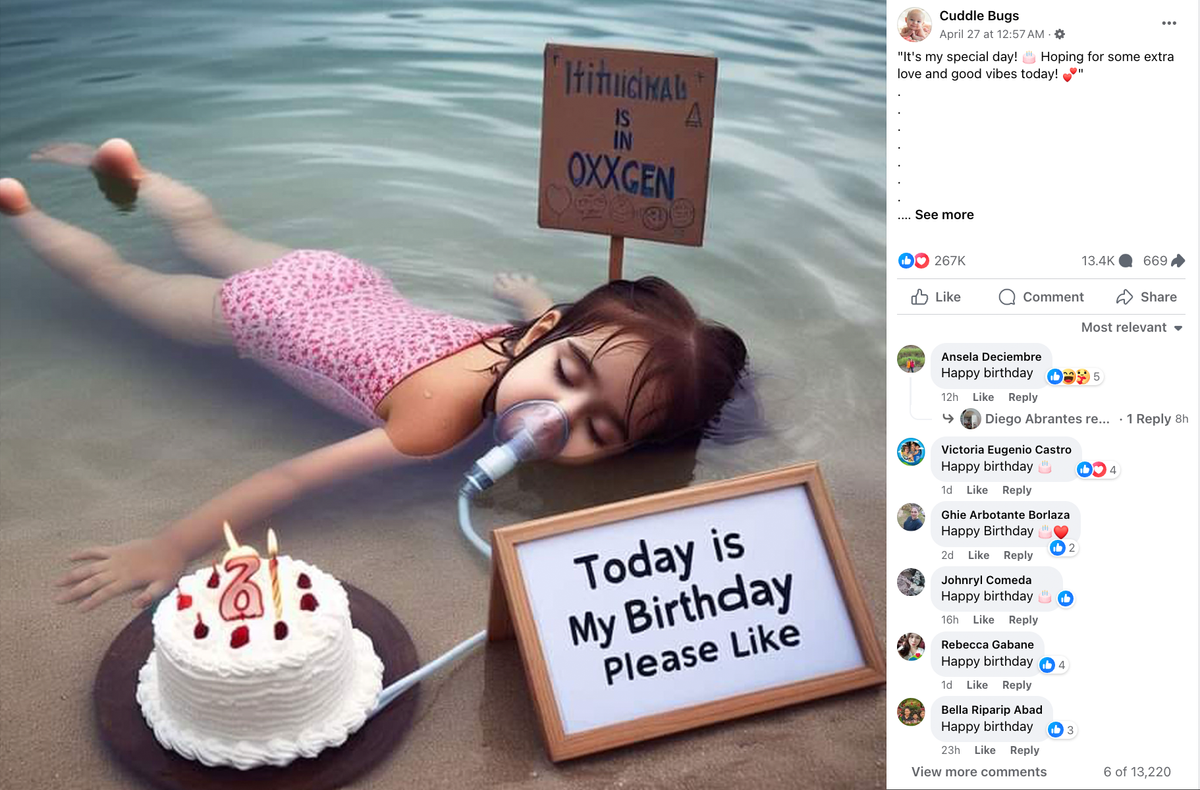The width and height of the screenshot is (1200, 790).
Task: Click the Comment action button
Action: pos(1041,297)
